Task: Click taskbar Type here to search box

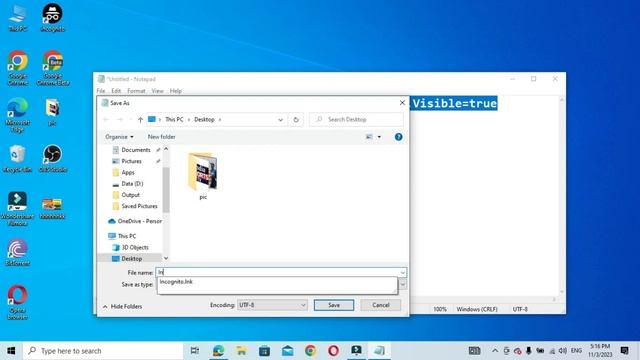Action: pyautogui.click(x=103, y=351)
